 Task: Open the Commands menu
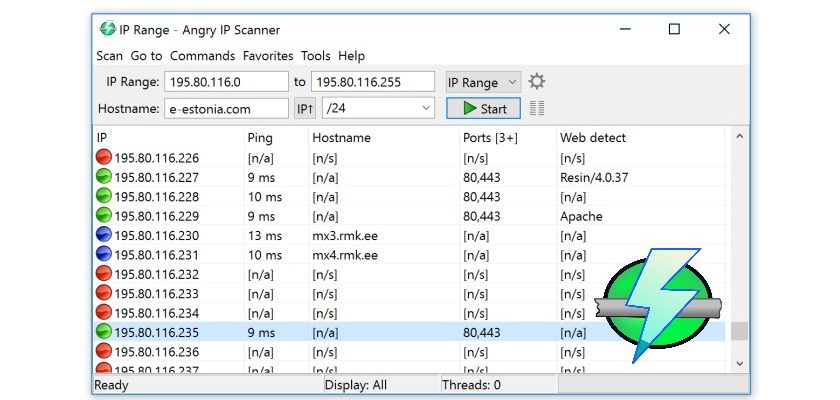pos(202,56)
